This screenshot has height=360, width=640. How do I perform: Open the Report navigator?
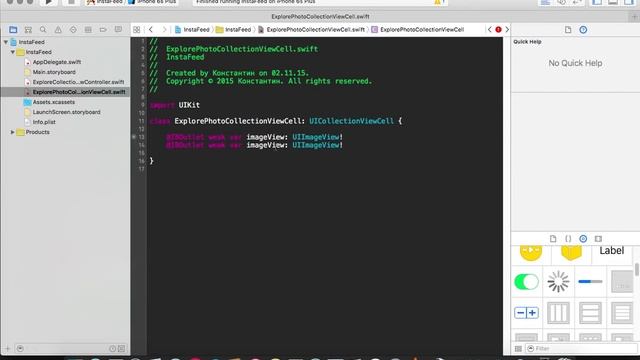118,30
